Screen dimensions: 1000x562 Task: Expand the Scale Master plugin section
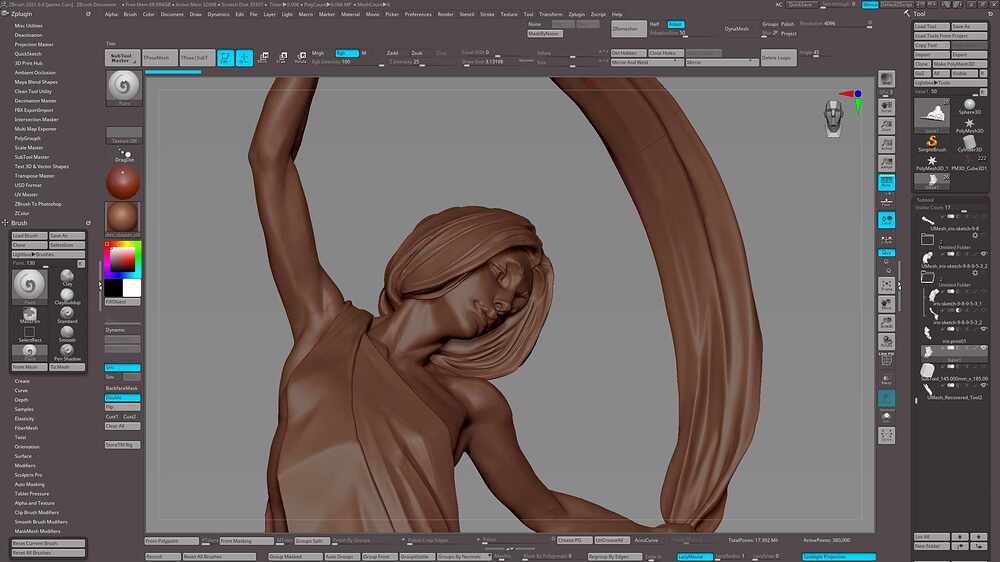pyautogui.click(x=29, y=147)
